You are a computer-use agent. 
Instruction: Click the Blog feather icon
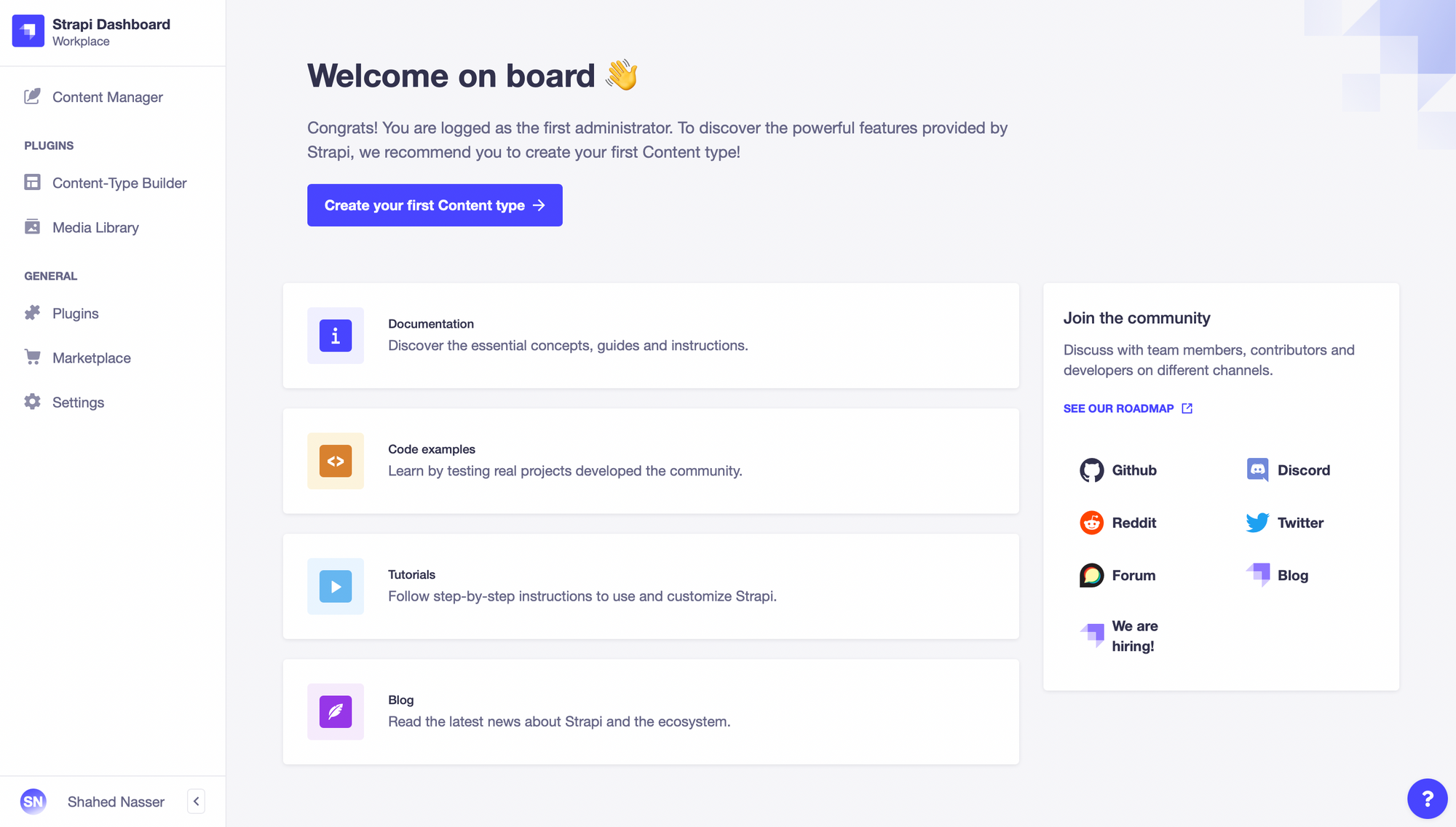coord(336,711)
